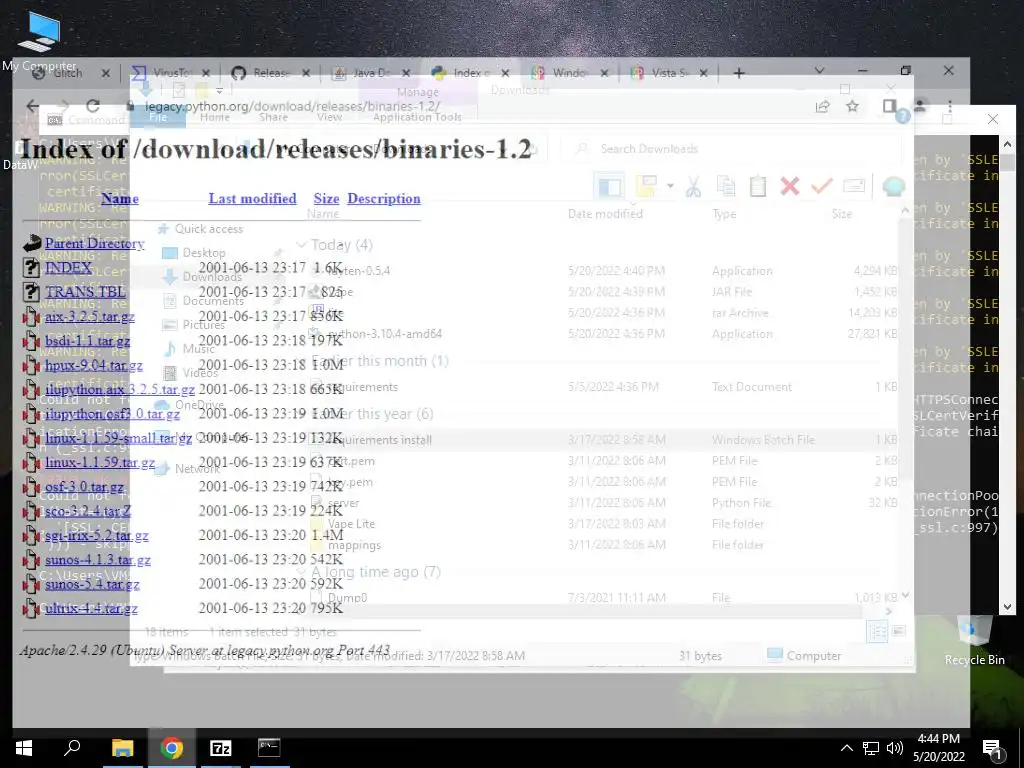Sort listing by the Size link

326,199
